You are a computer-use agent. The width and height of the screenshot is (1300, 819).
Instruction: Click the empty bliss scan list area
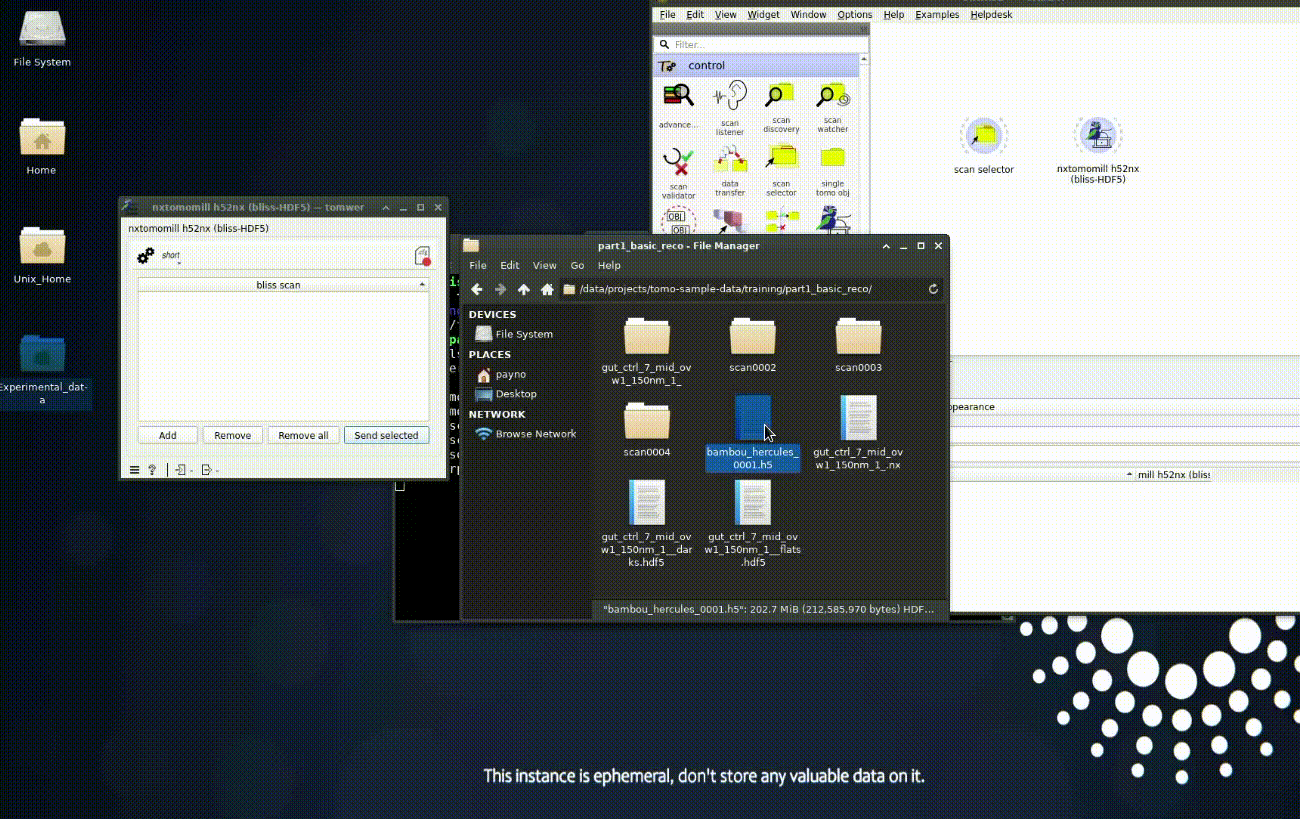pyautogui.click(x=284, y=356)
